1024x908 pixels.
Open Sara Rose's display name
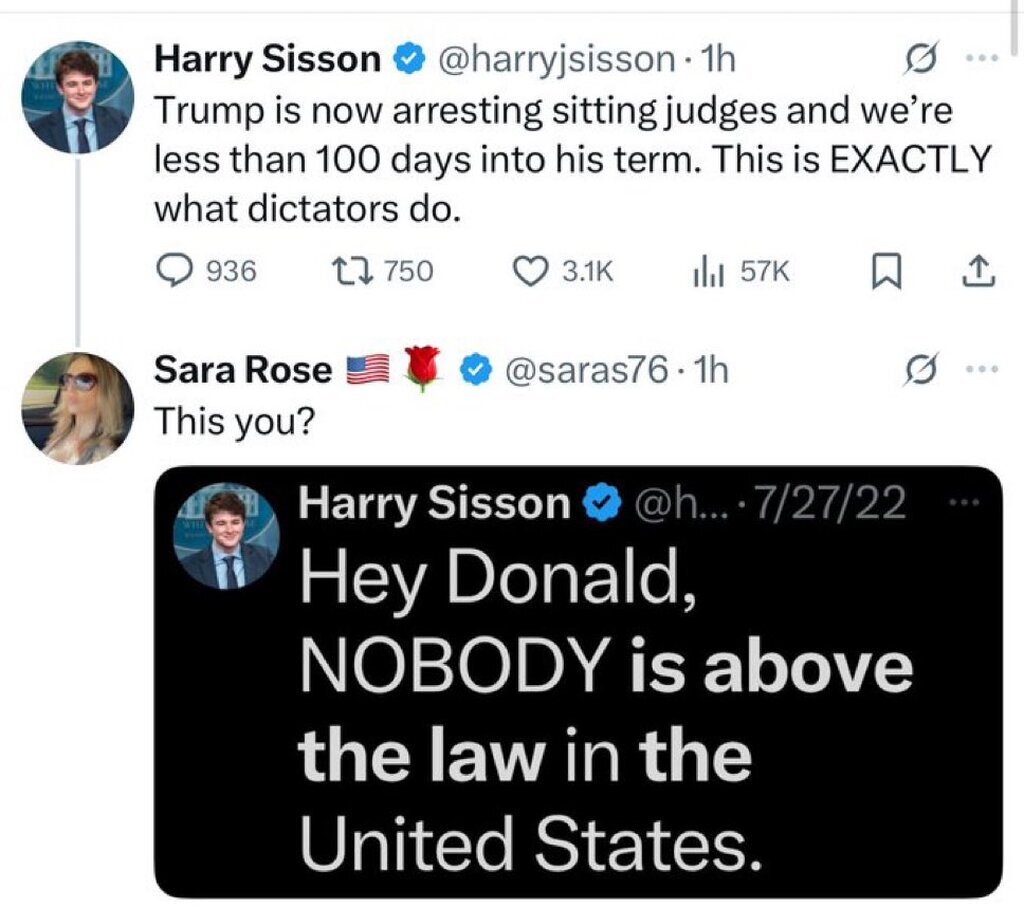[x=243, y=371]
